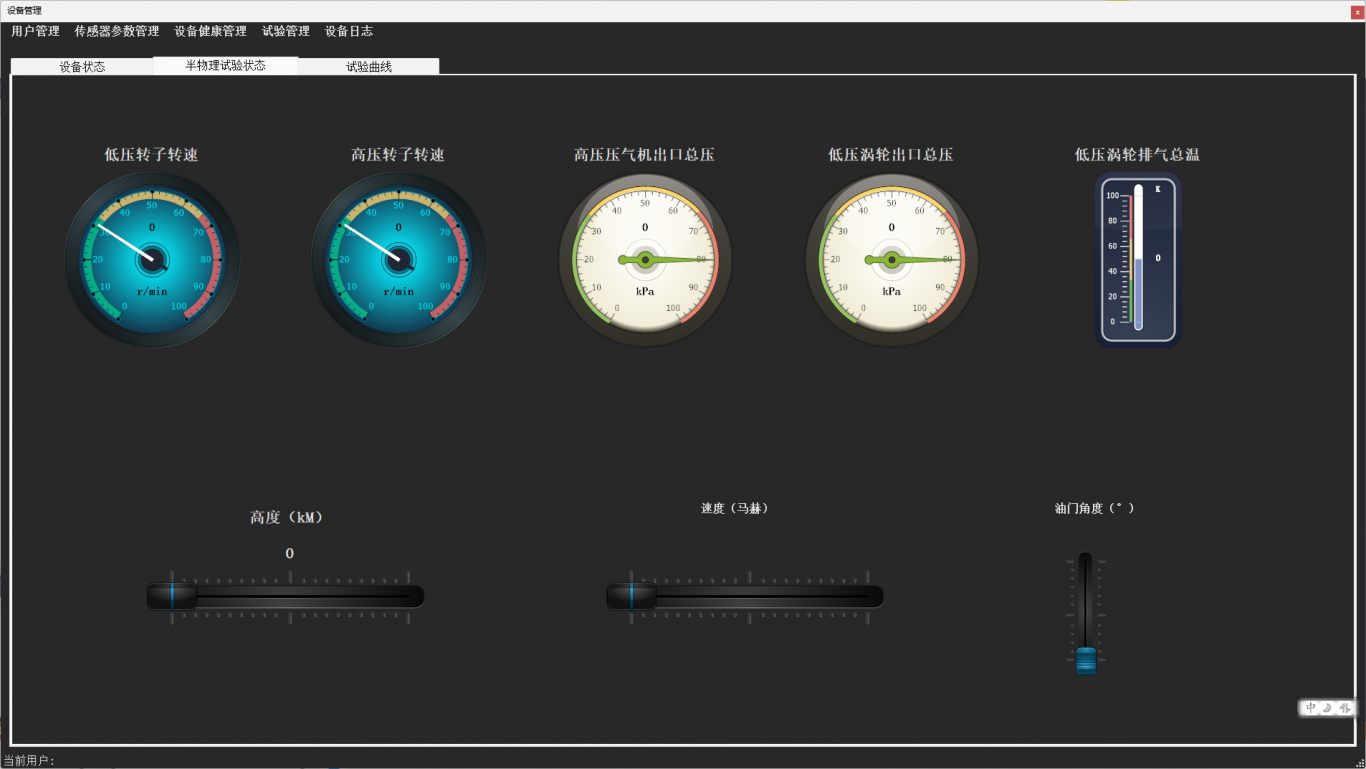This screenshot has height=769, width=1366.
Task: Click the 油门角度 vertical slider handle
Action: click(x=1086, y=660)
